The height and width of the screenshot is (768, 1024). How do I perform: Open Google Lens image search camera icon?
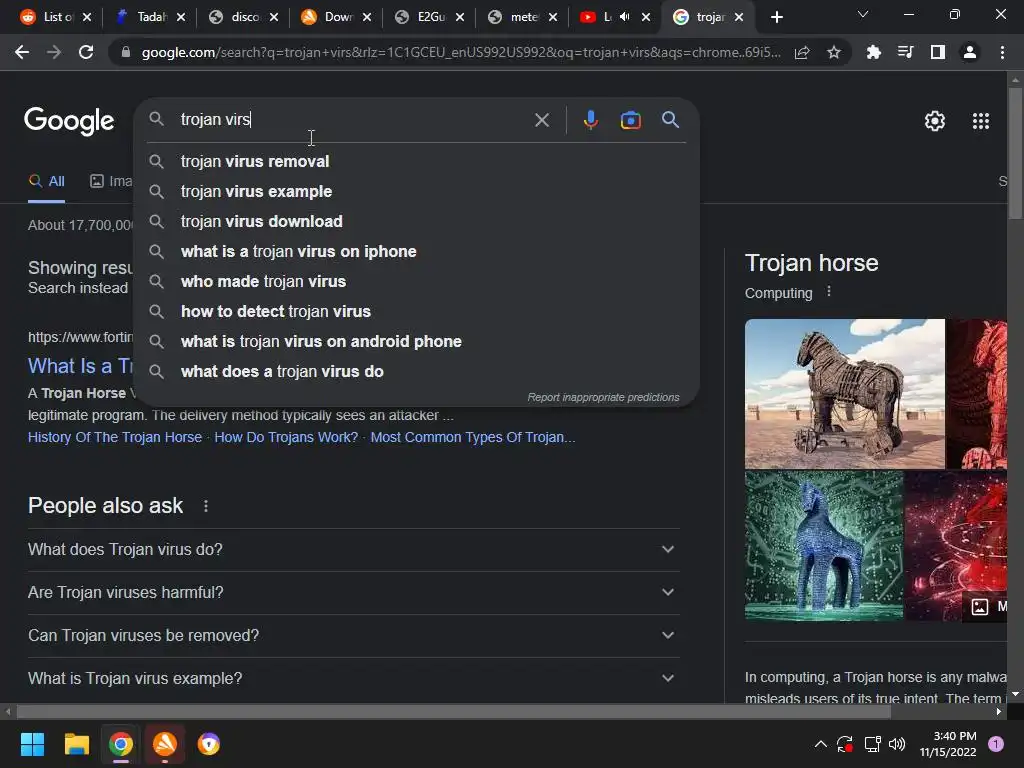click(x=630, y=120)
